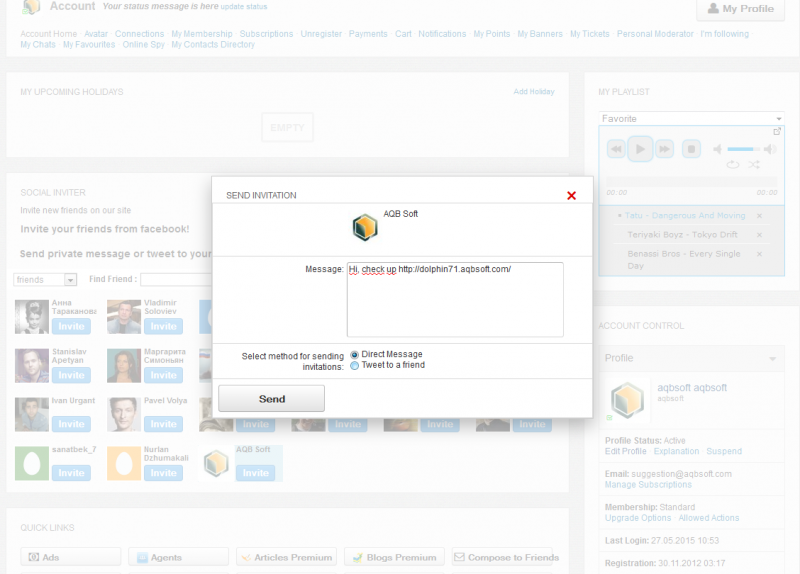The height and width of the screenshot is (574, 800).
Task: Click AQB Soft avatar in invitation dialog
Action: pos(365,227)
